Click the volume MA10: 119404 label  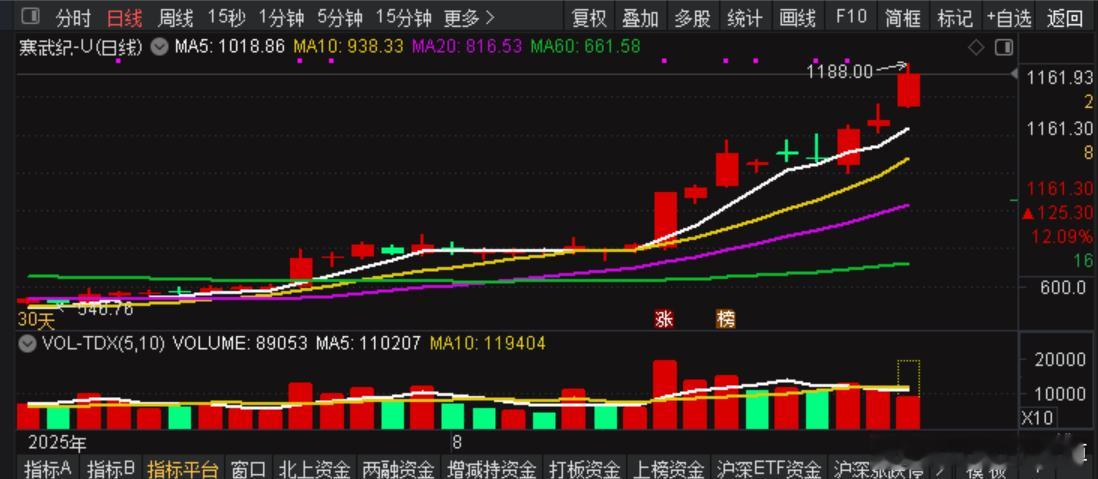pyautogui.click(x=487, y=343)
